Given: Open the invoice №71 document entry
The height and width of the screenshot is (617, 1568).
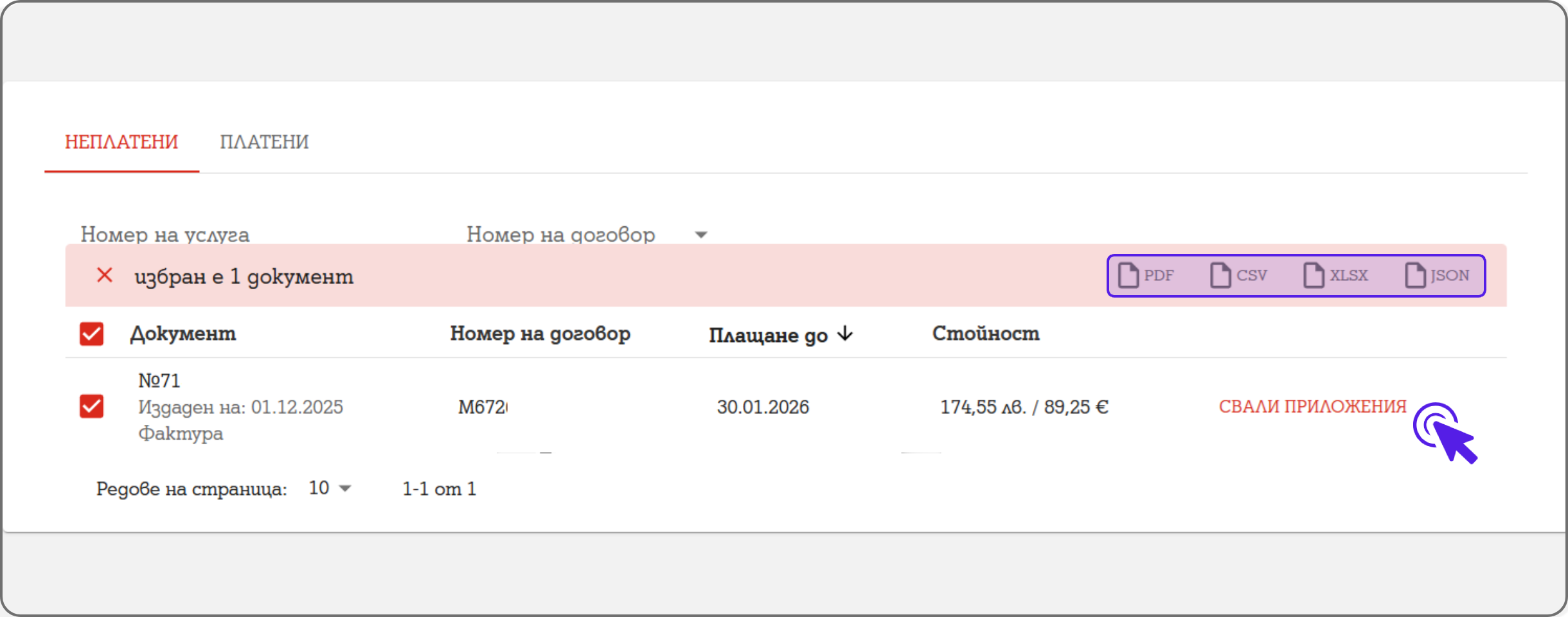Looking at the screenshot, I should (x=159, y=381).
